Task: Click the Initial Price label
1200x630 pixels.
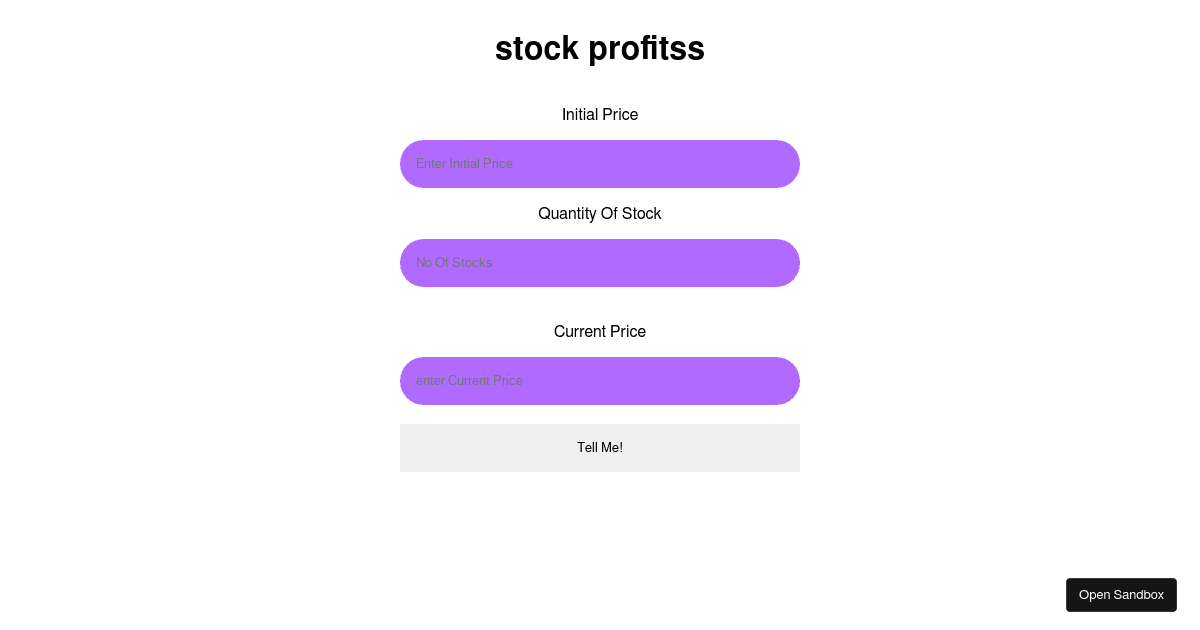Action: pyautogui.click(x=600, y=114)
